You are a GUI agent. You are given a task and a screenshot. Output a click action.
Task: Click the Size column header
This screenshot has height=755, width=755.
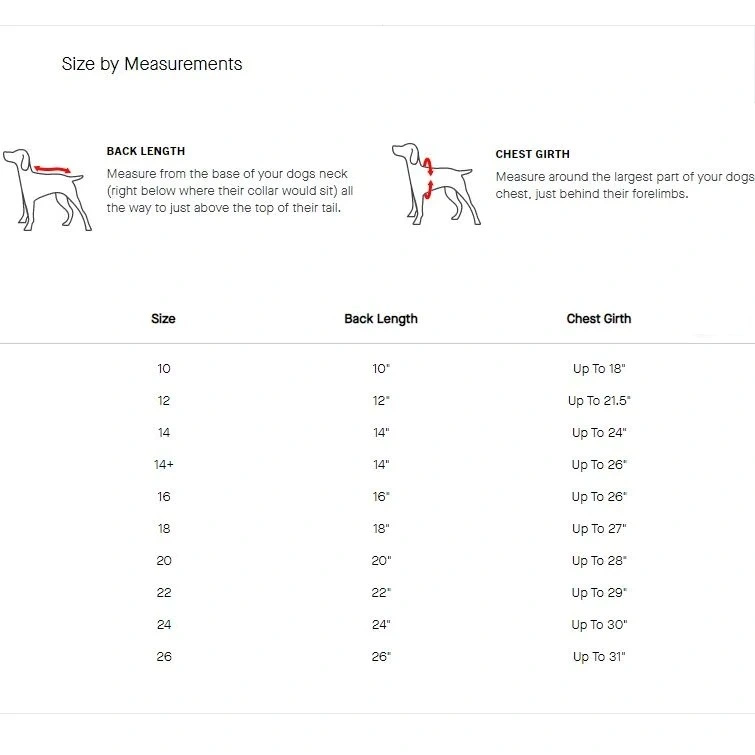tap(163, 319)
